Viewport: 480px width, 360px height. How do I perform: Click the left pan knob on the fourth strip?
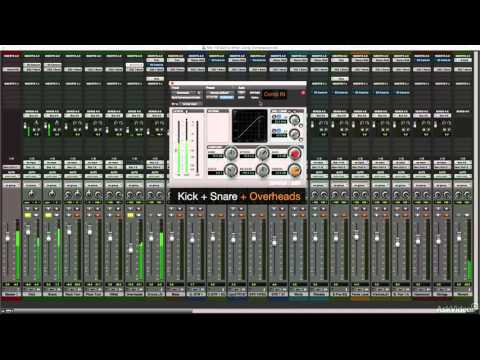click(68, 194)
